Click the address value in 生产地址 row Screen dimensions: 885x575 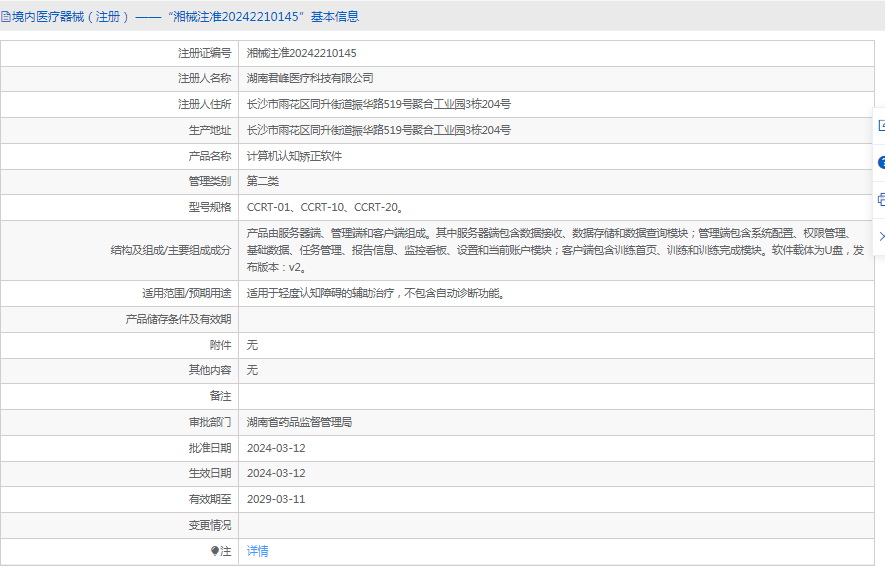[x=379, y=130]
